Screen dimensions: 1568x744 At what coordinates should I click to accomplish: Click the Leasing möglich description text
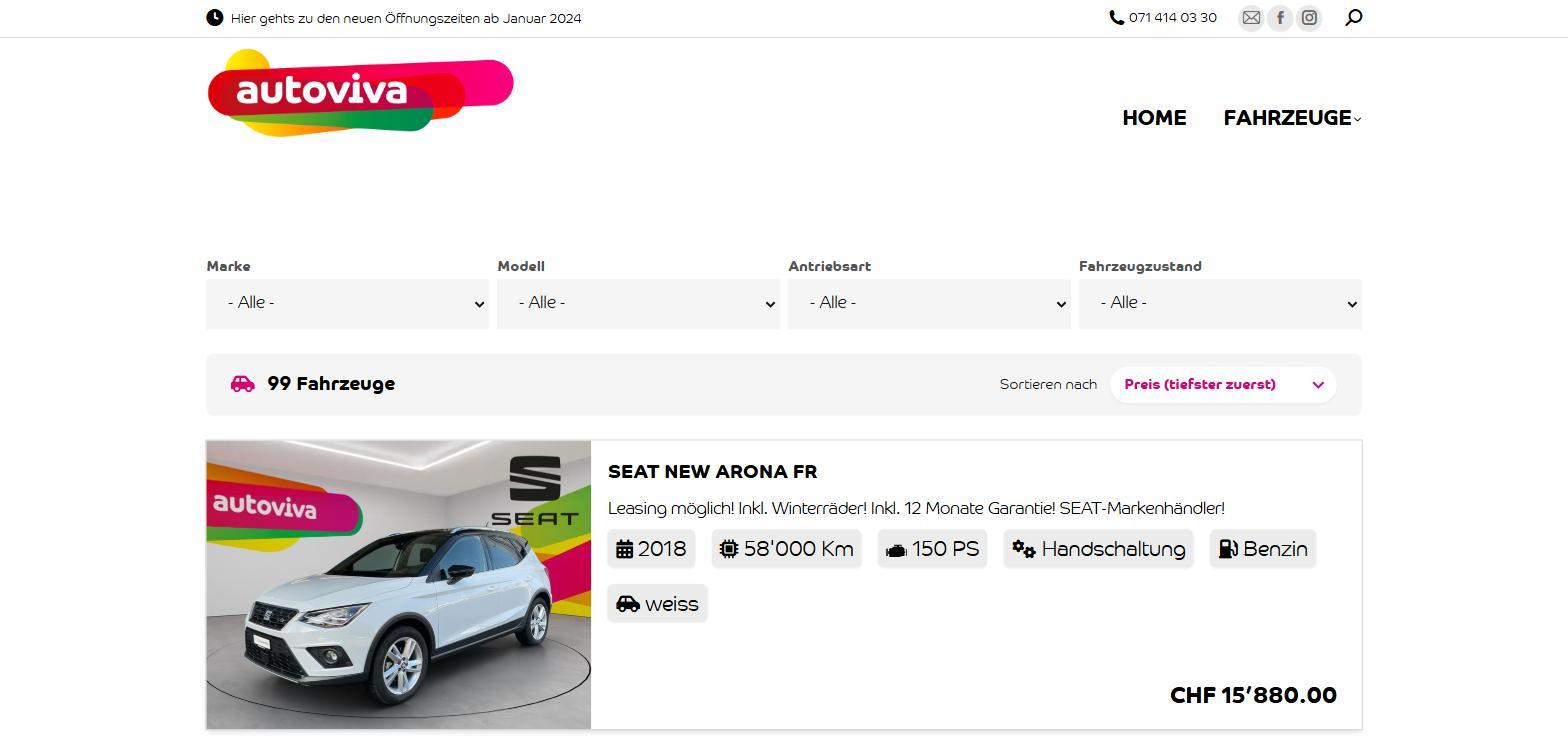click(916, 508)
